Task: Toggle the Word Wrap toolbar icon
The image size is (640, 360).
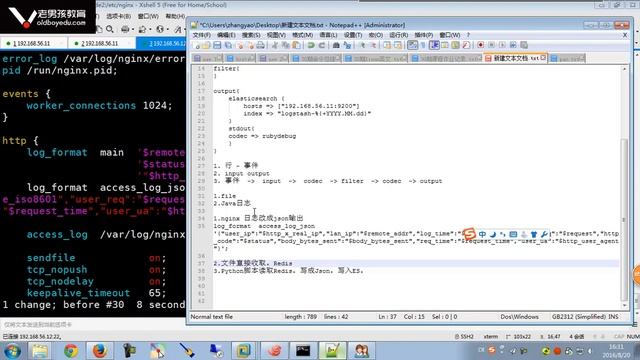Action: [413, 45]
